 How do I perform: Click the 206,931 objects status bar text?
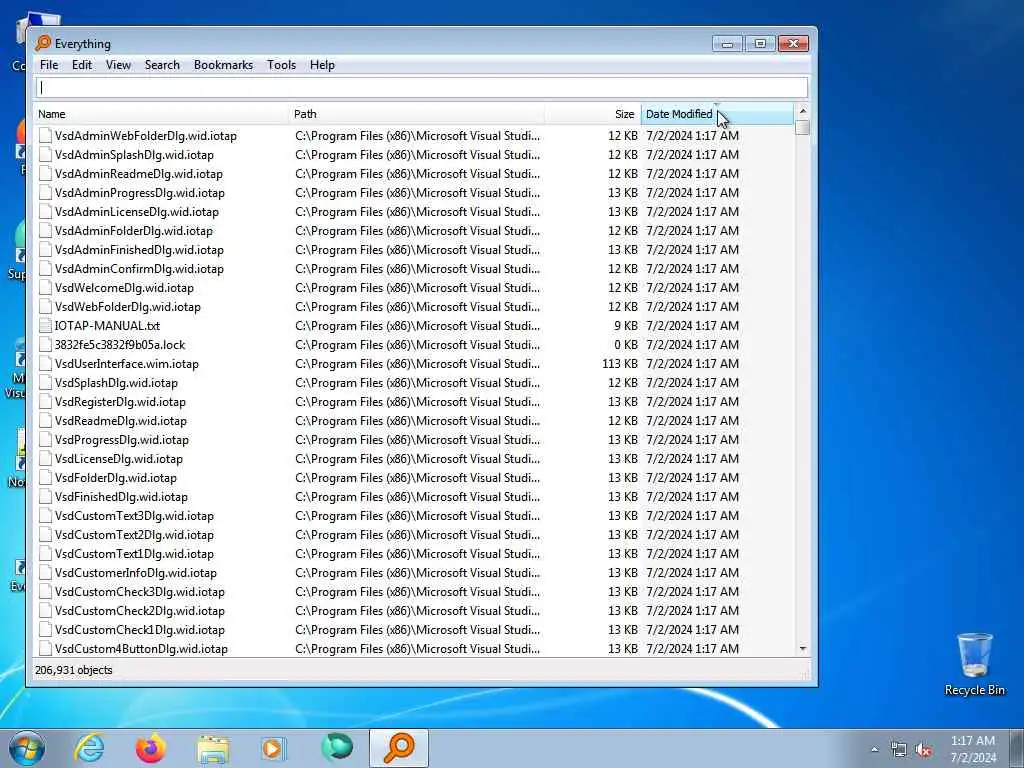pos(73,670)
